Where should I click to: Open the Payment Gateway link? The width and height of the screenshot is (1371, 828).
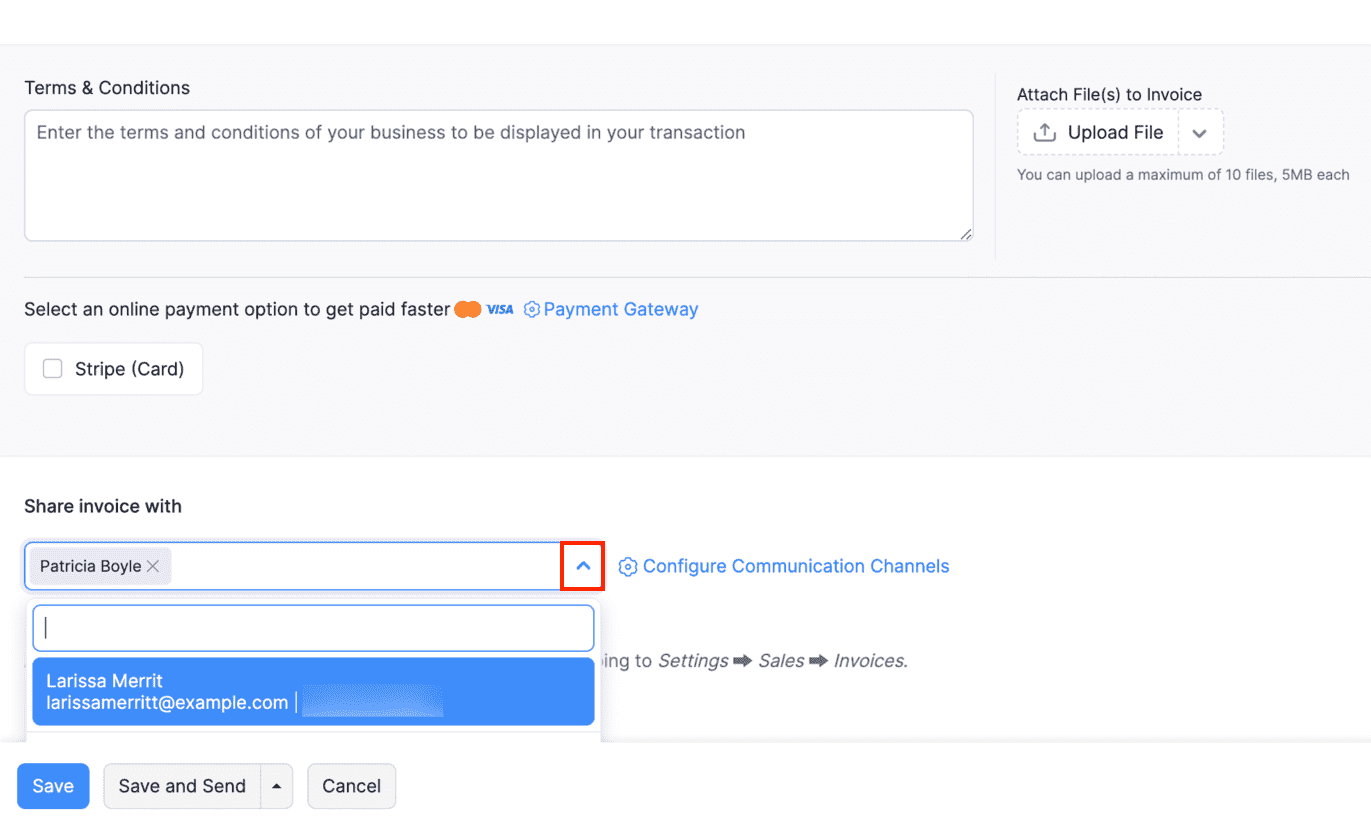pos(621,309)
